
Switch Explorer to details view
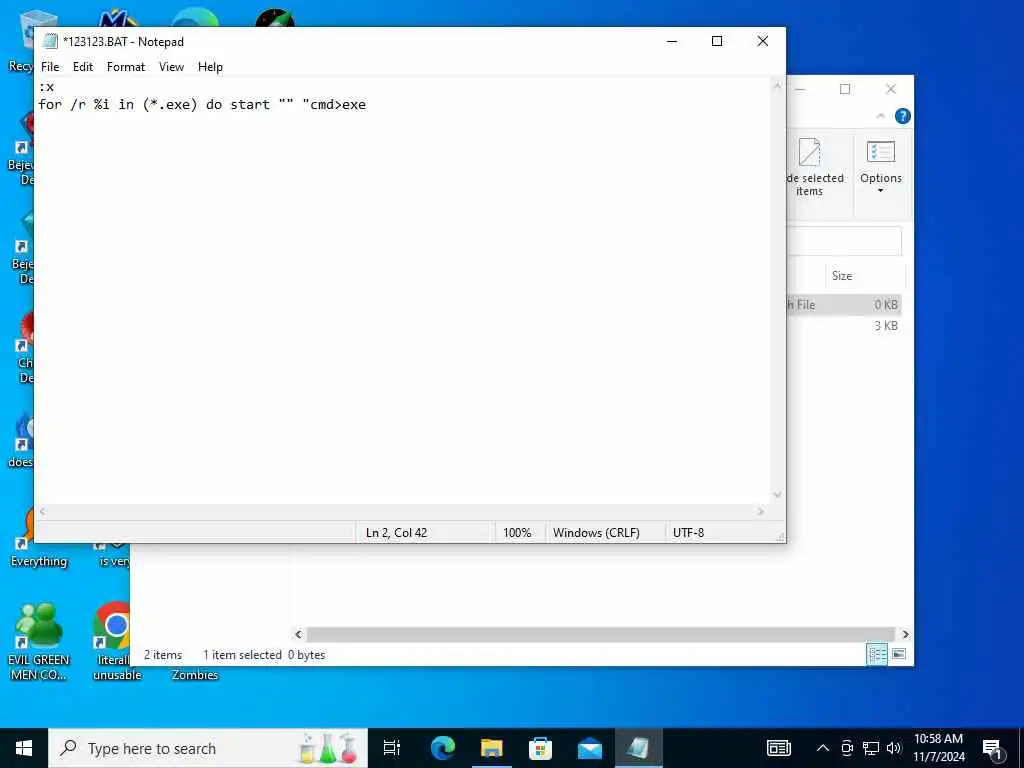[876, 654]
